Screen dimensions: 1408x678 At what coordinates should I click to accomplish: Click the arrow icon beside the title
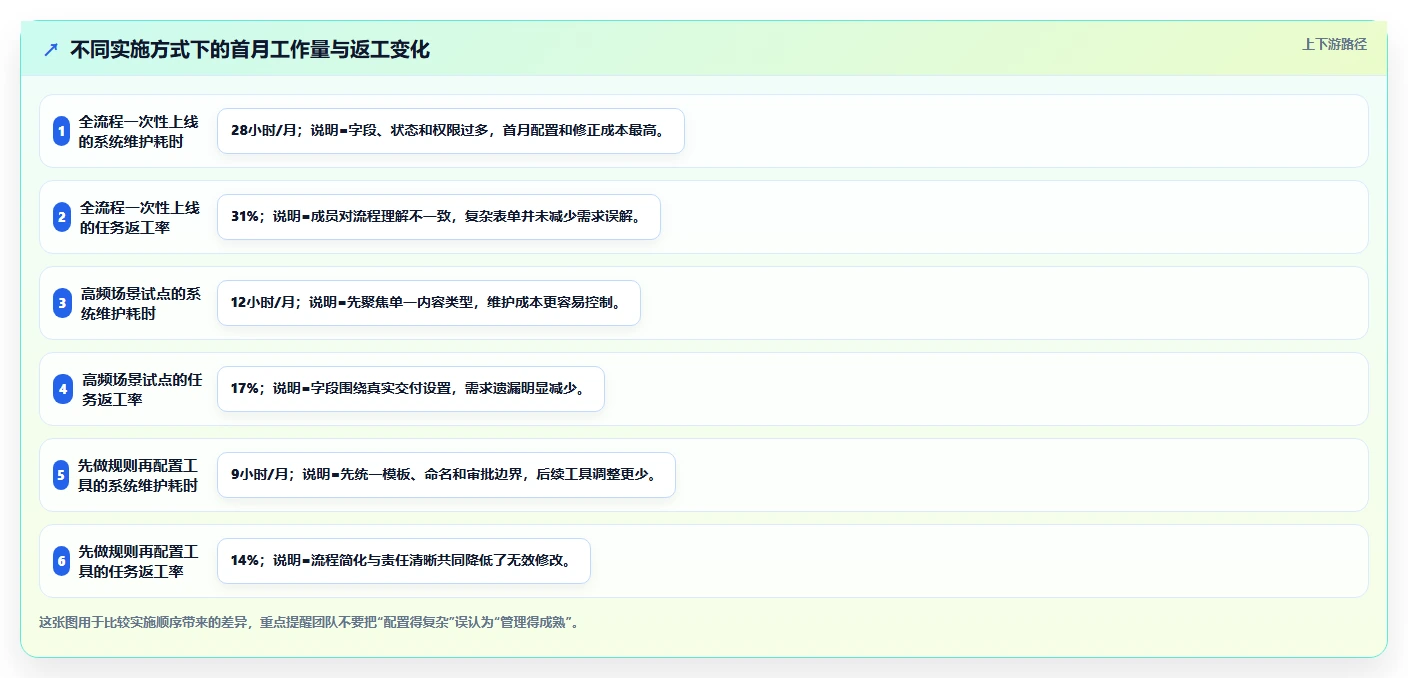click(51, 49)
